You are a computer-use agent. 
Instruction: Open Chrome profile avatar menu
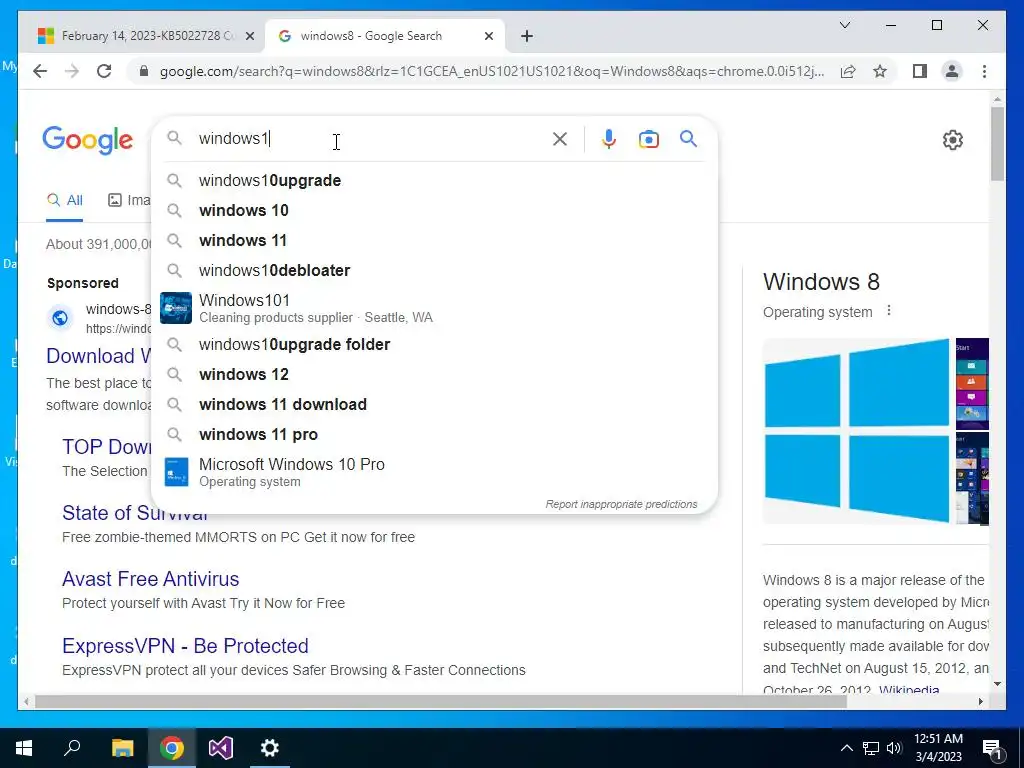952,71
